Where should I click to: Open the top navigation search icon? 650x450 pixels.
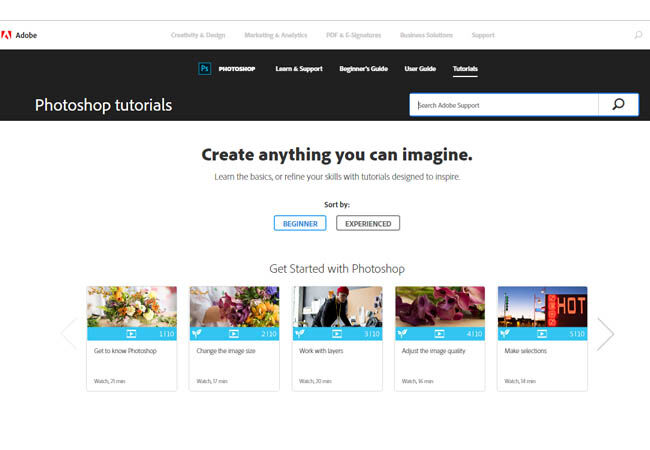point(638,35)
